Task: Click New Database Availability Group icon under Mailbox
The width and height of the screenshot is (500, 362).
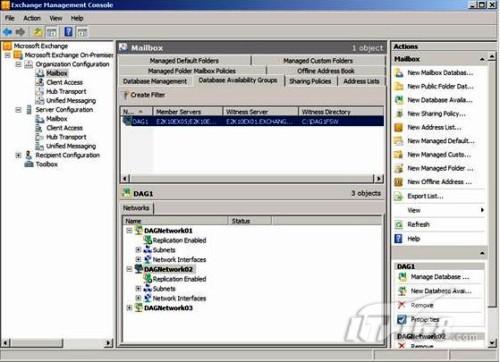Action: tap(399, 100)
